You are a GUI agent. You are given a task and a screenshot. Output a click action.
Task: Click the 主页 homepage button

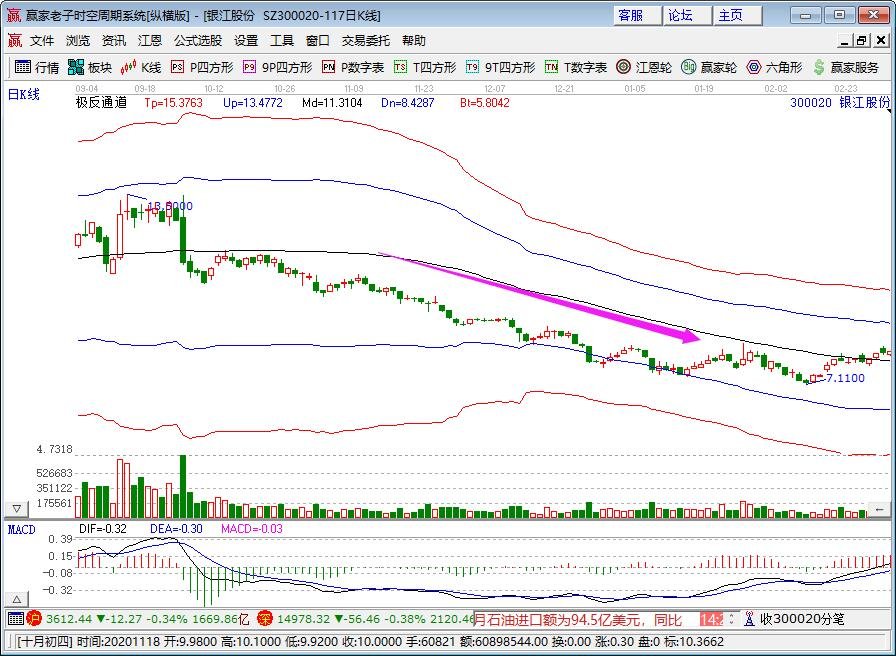point(738,15)
